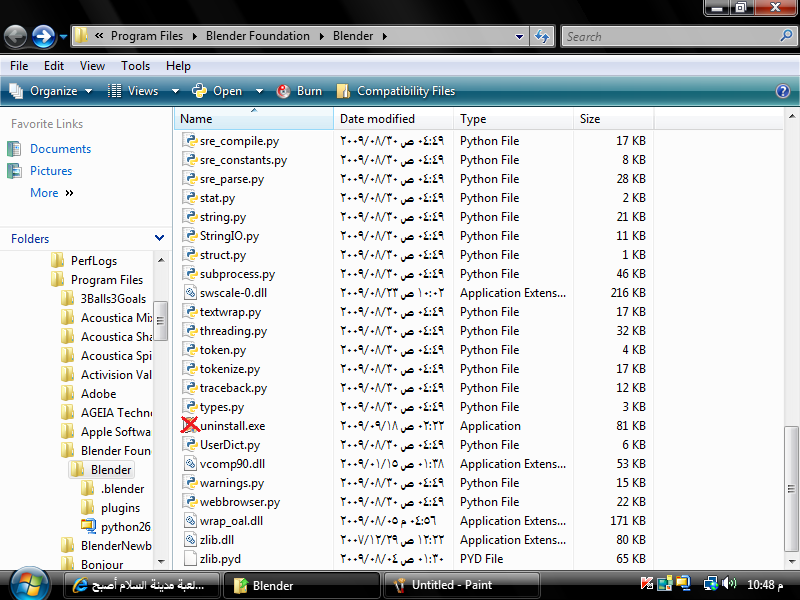Click the folder tree scrollbar thumb
Screen dimensions: 800x600
click(x=160, y=321)
